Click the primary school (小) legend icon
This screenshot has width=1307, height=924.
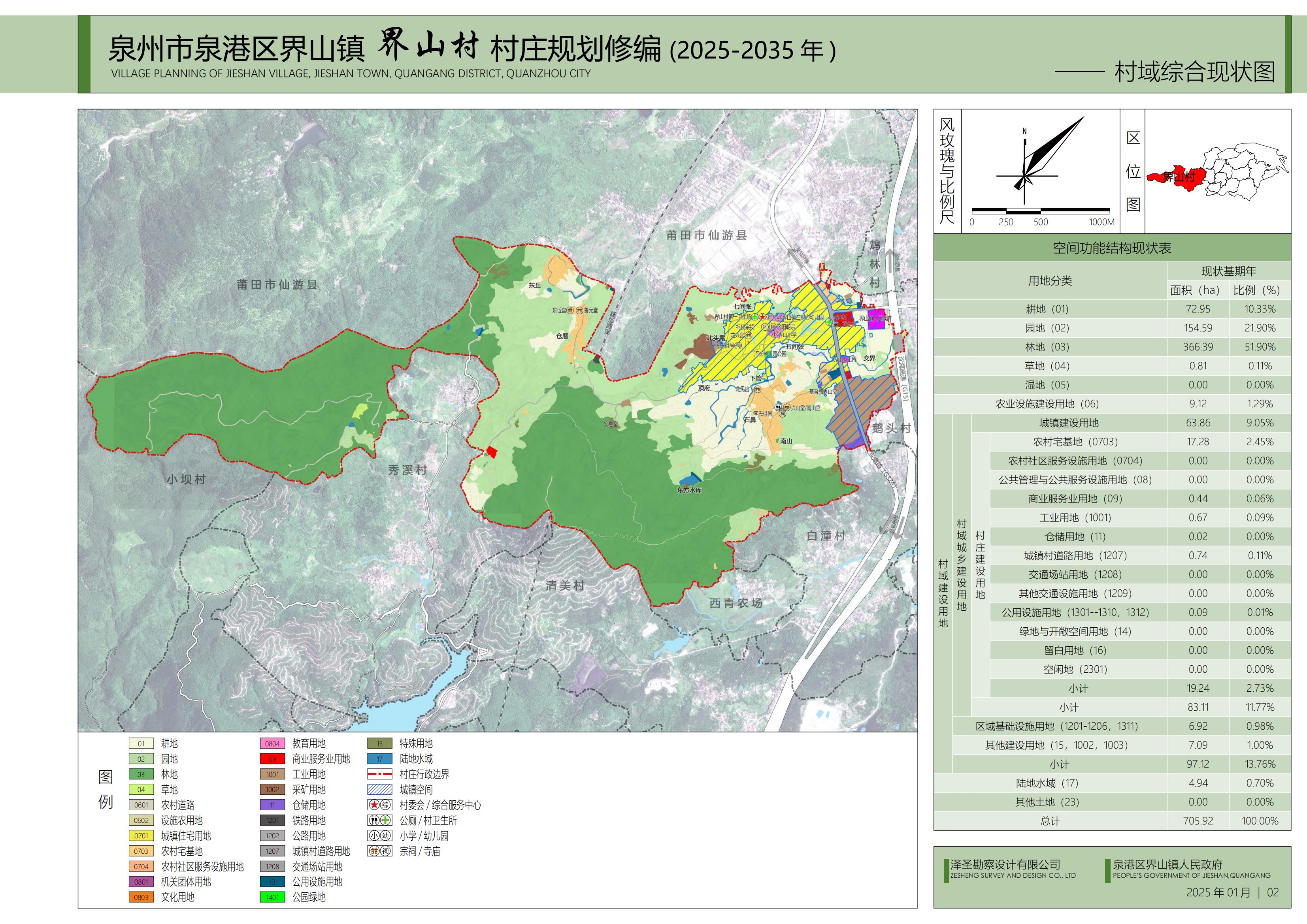pos(374,835)
